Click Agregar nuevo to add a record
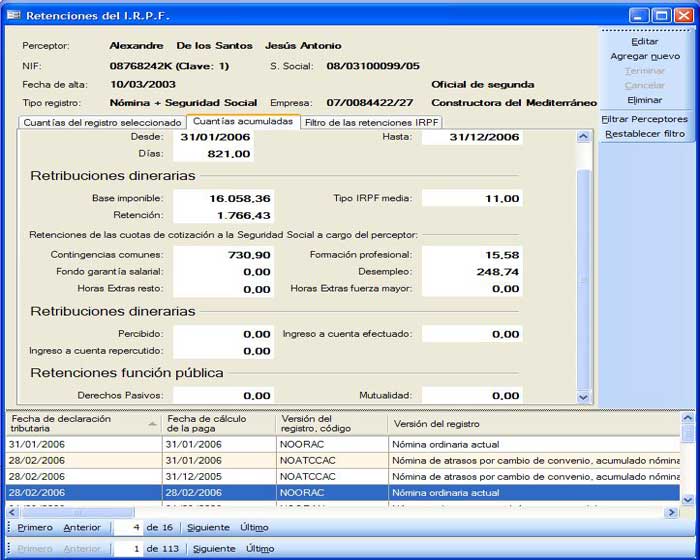This screenshot has width=700, height=560. pos(645,57)
